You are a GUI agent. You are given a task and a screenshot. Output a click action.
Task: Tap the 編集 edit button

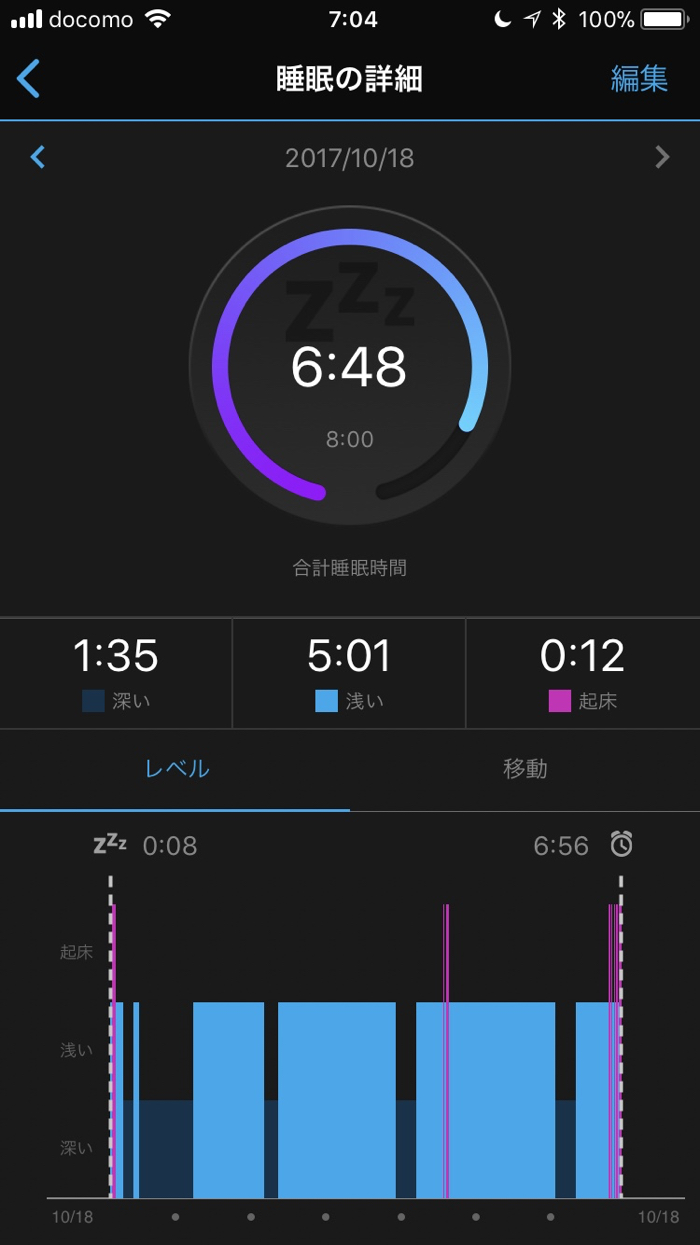639,79
